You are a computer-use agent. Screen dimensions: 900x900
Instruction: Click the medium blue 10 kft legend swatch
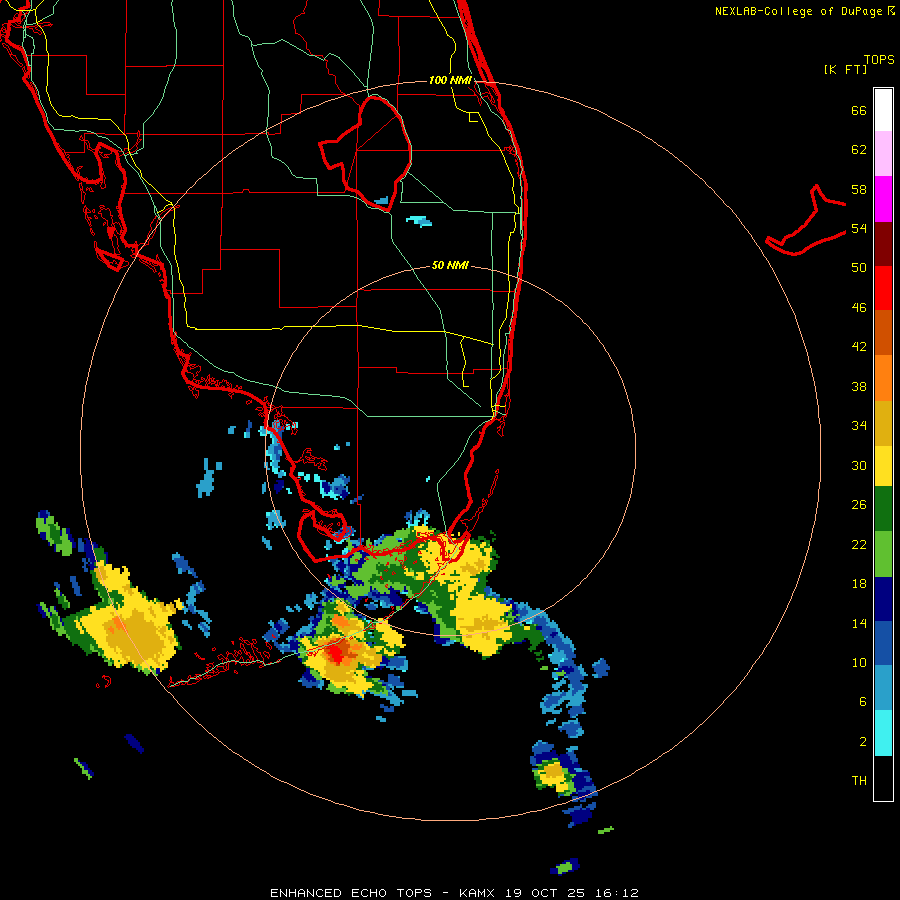coord(883,643)
